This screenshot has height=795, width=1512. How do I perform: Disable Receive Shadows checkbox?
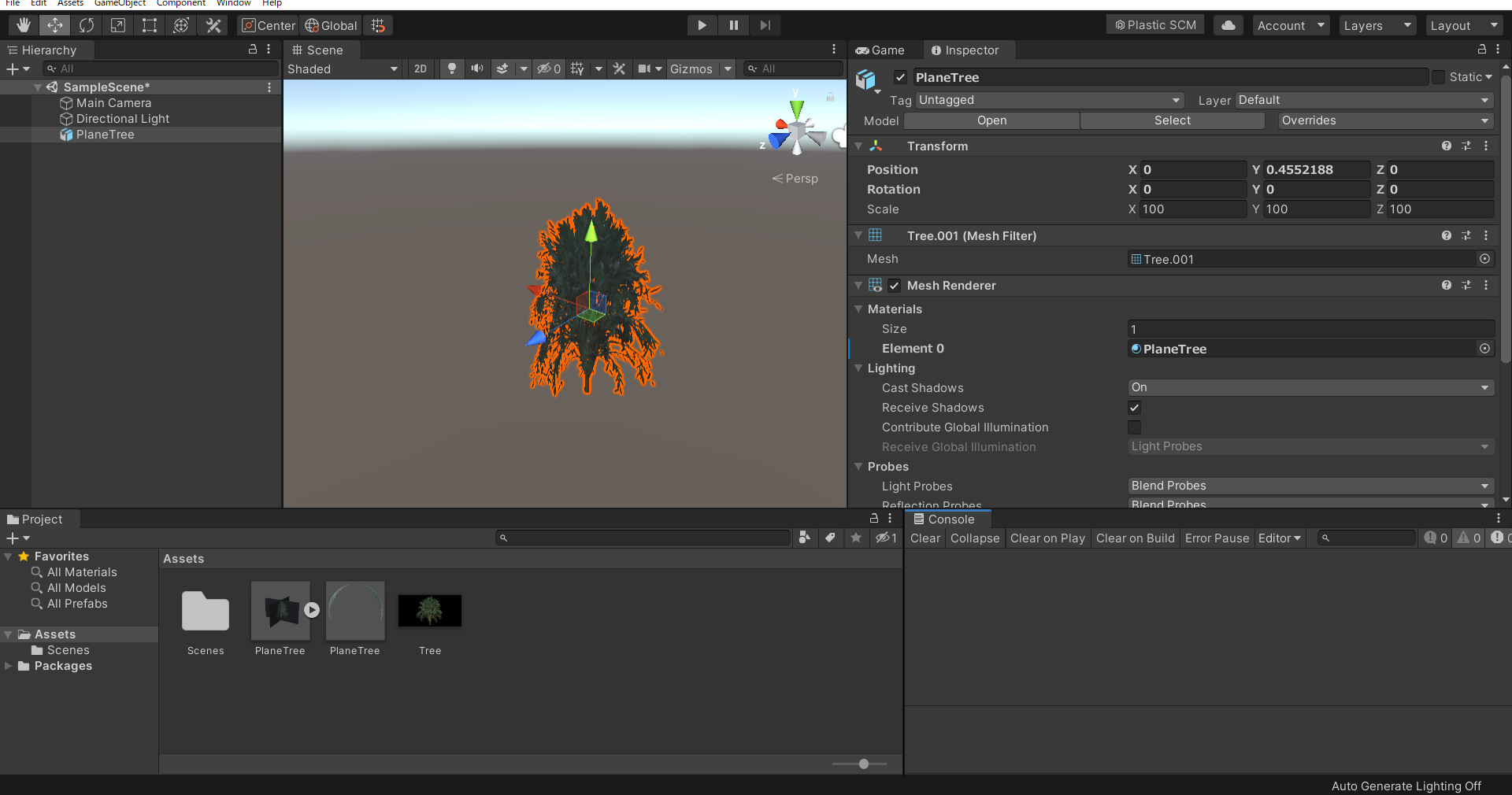coord(1134,408)
